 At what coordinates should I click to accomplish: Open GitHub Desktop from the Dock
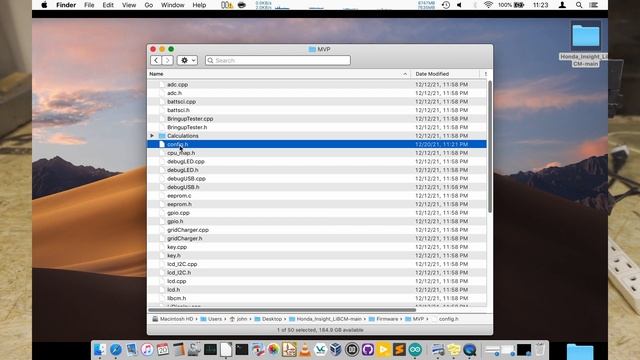pyautogui.click(x=368, y=349)
